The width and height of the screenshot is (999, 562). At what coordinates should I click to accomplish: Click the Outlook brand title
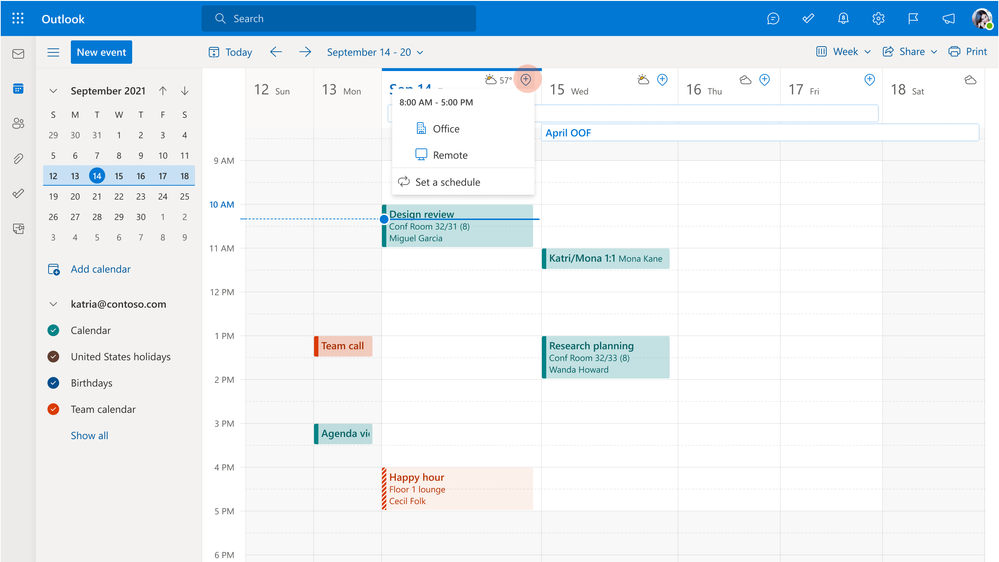point(63,19)
